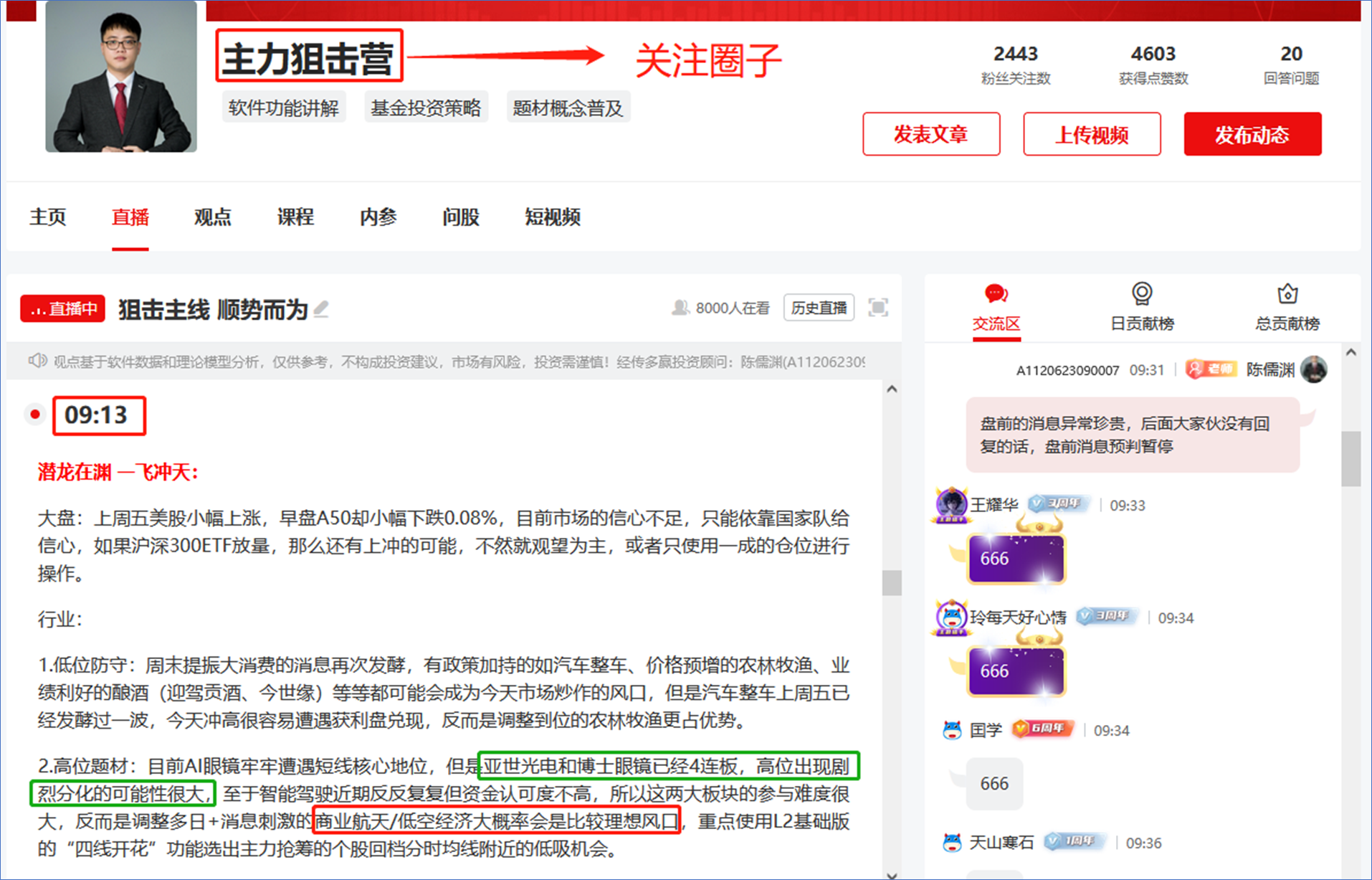Viewport: 1372px width, 880px height.
Task: Click 玲每天好心情's purple 666 message
Action: click(x=1016, y=671)
